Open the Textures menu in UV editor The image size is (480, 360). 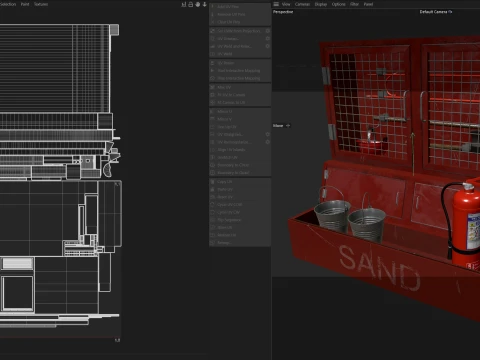click(41, 4)
